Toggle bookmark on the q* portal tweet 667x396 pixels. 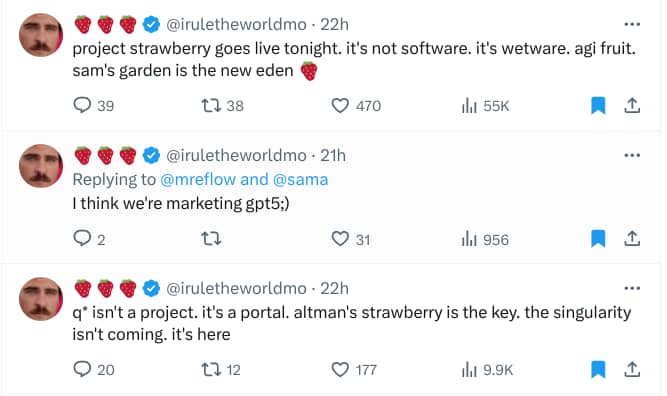598,369
